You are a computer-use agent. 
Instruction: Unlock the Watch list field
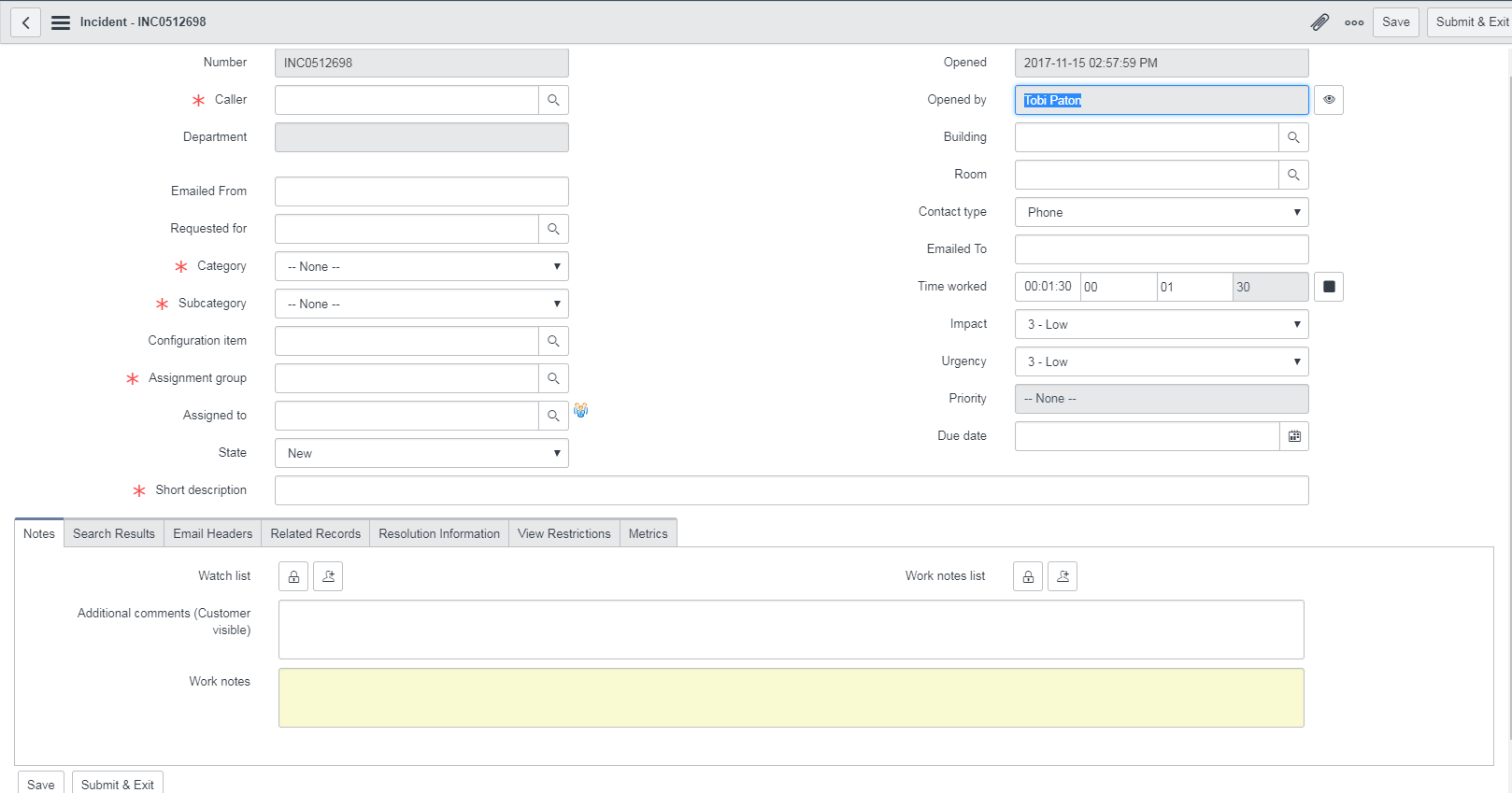[293, 576]
